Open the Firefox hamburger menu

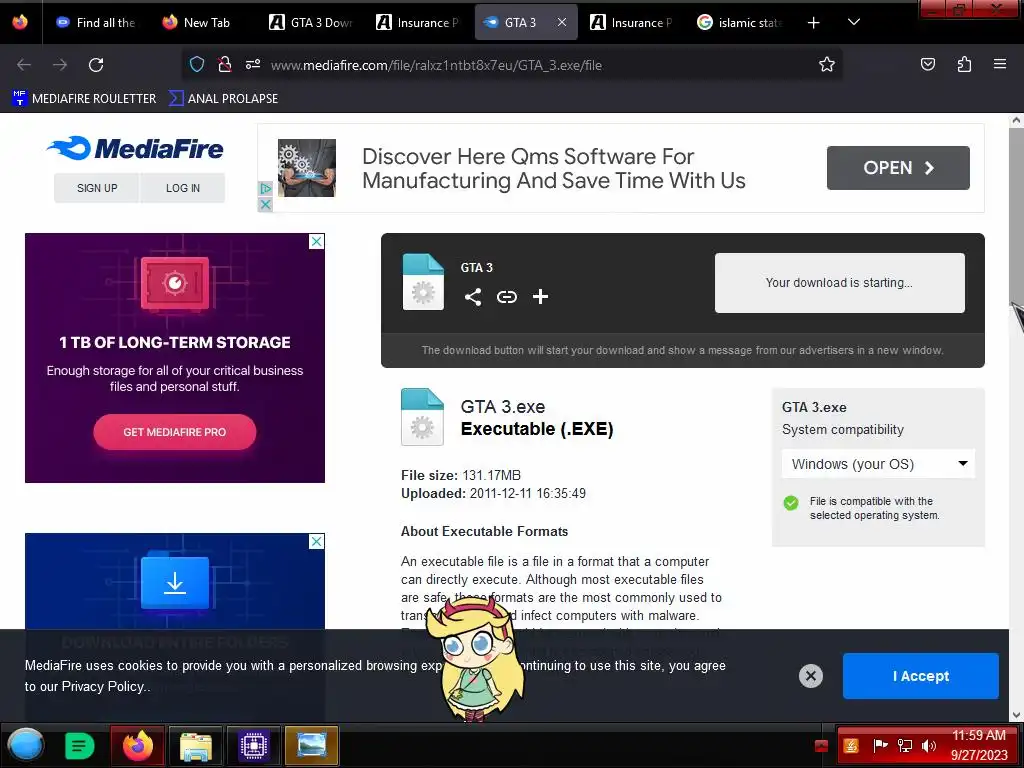(x=1000, y=64)
